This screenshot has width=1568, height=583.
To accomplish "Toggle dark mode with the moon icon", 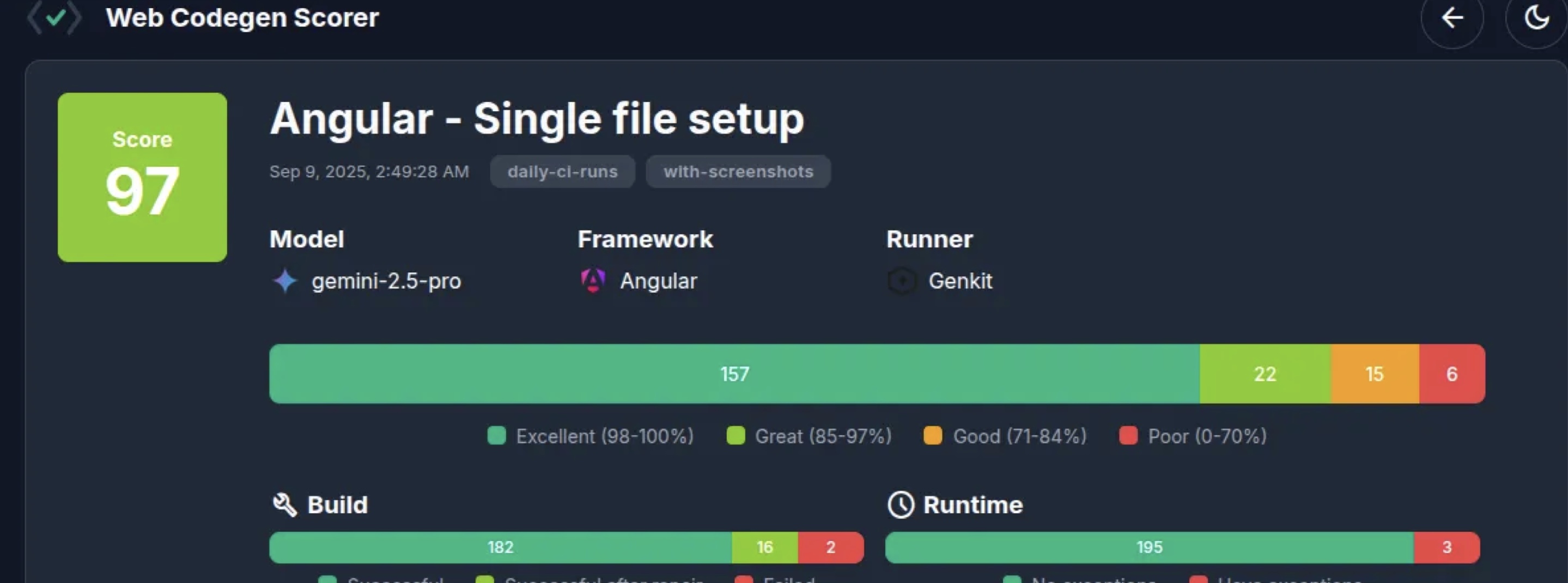I will click(x=1536, y=17).
